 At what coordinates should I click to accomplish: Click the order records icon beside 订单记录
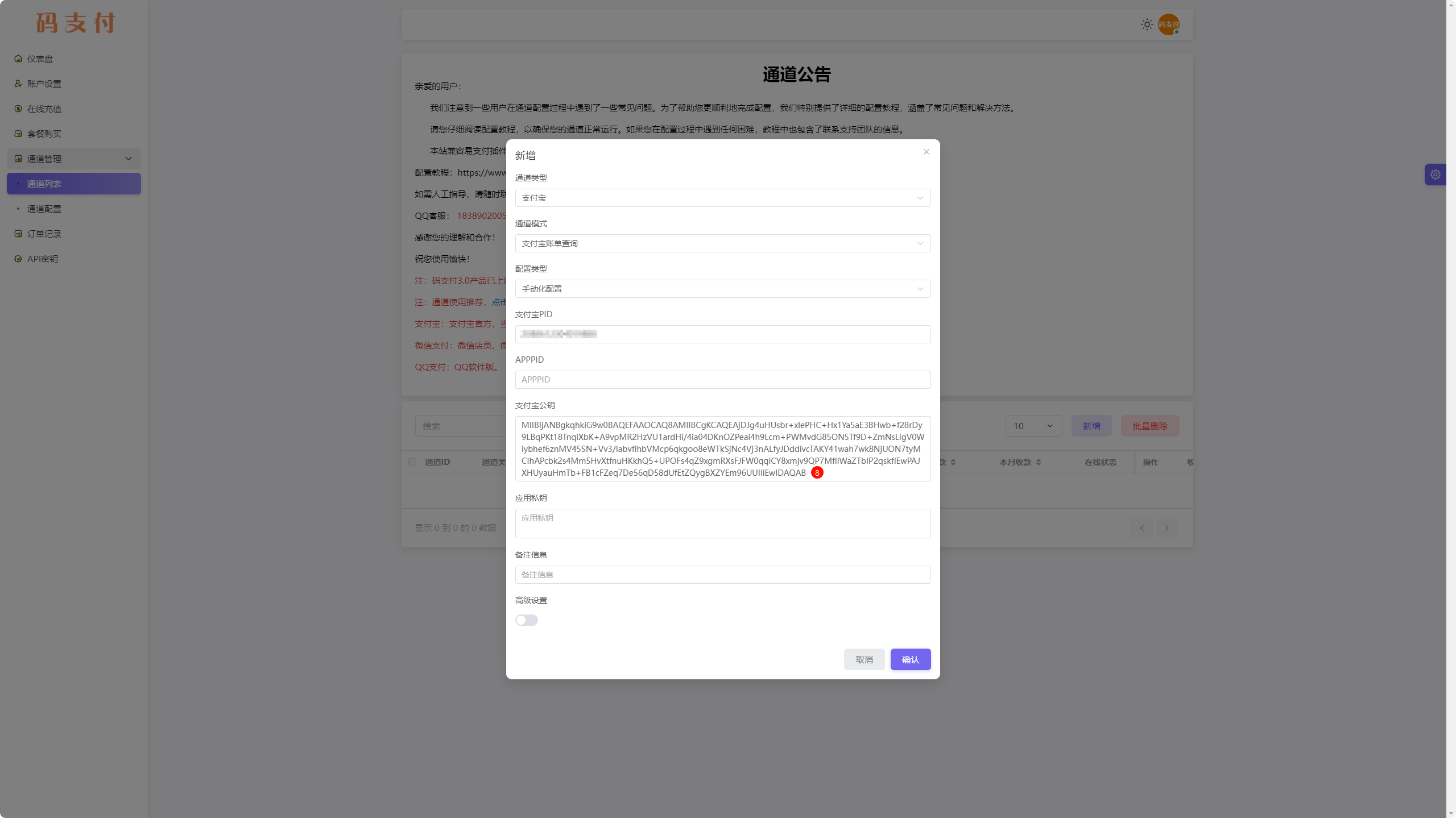pos(18,234)
